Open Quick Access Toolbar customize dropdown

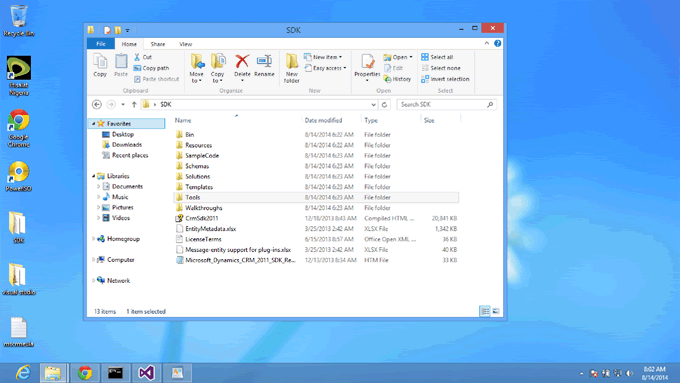[128, 30]
